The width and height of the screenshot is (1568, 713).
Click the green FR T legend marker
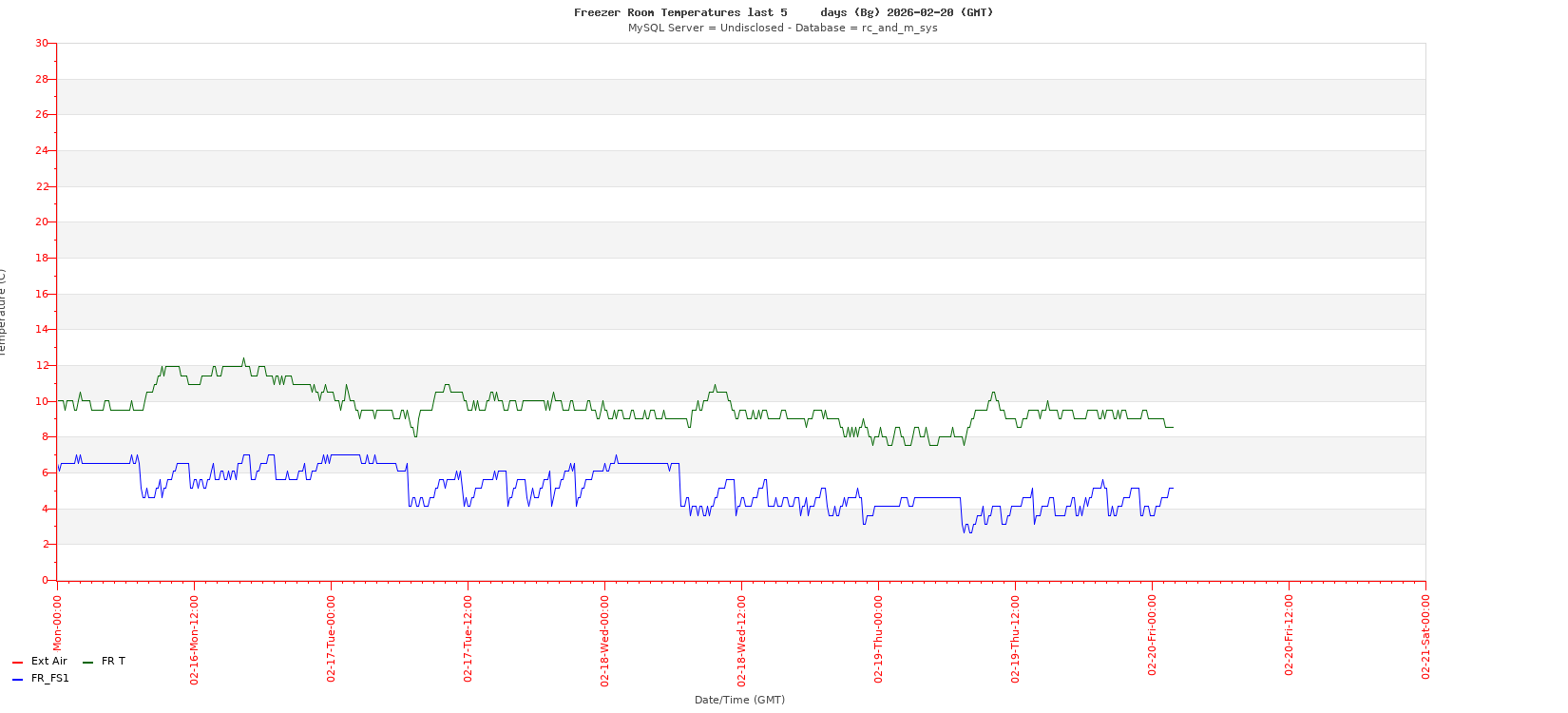88,663
